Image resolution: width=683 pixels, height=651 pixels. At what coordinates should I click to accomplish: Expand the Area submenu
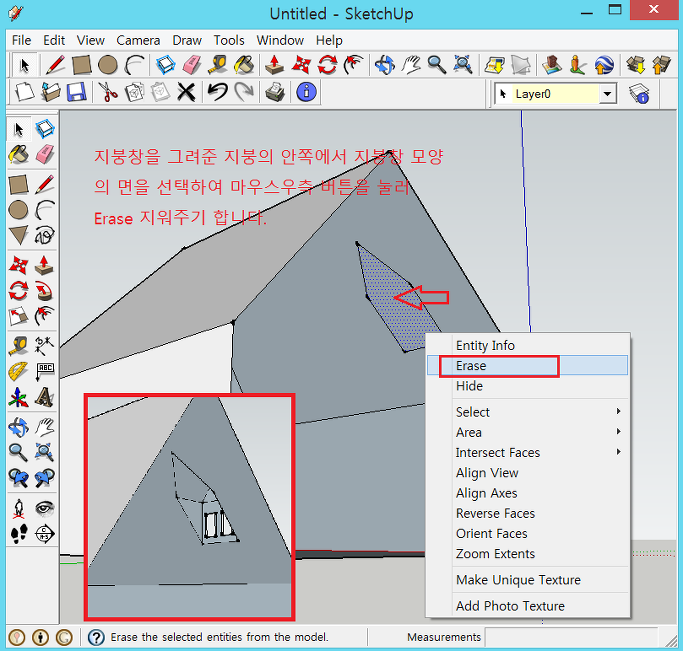tap(527, 432)
